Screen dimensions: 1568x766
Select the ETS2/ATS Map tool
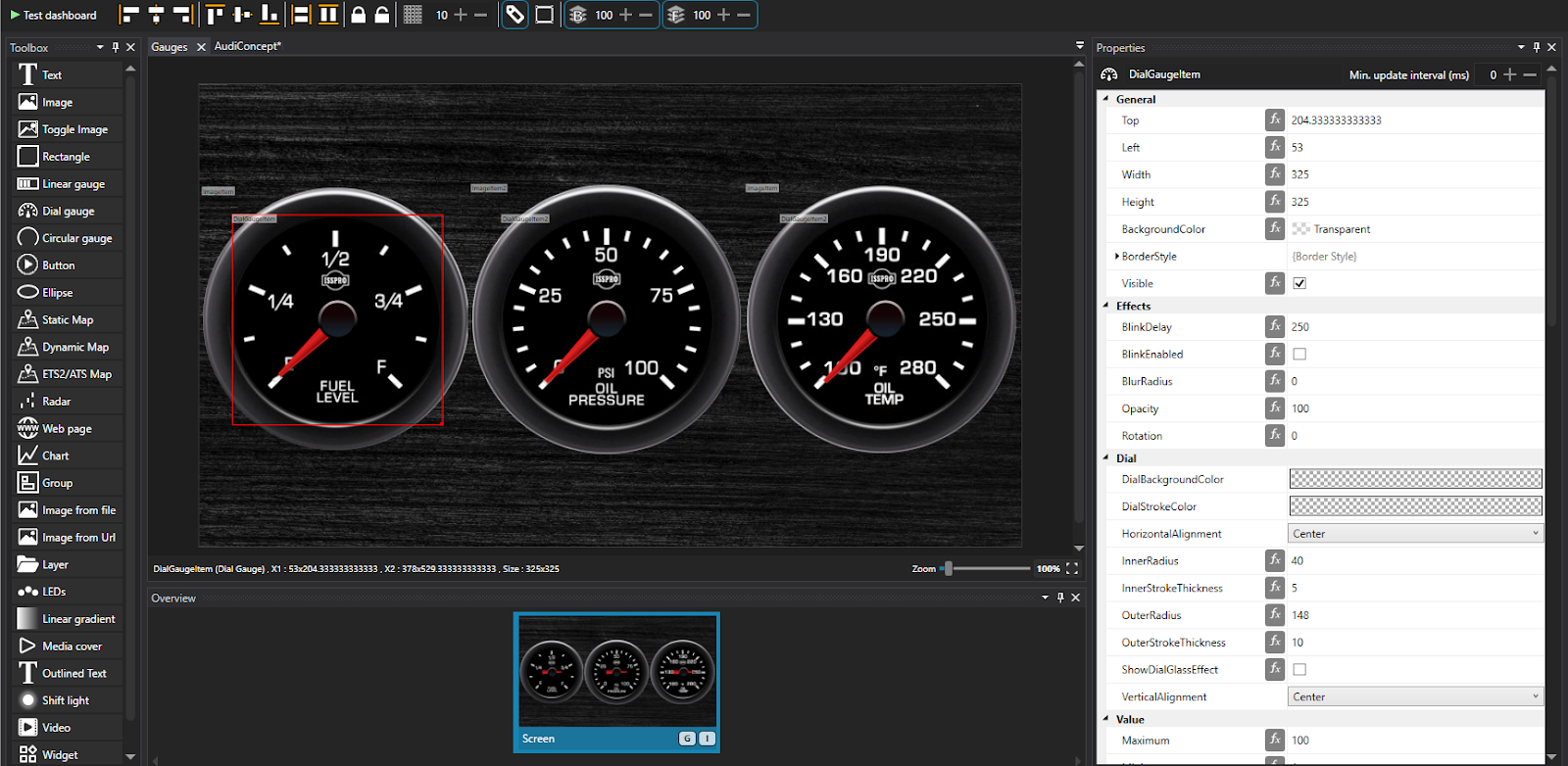69,374
